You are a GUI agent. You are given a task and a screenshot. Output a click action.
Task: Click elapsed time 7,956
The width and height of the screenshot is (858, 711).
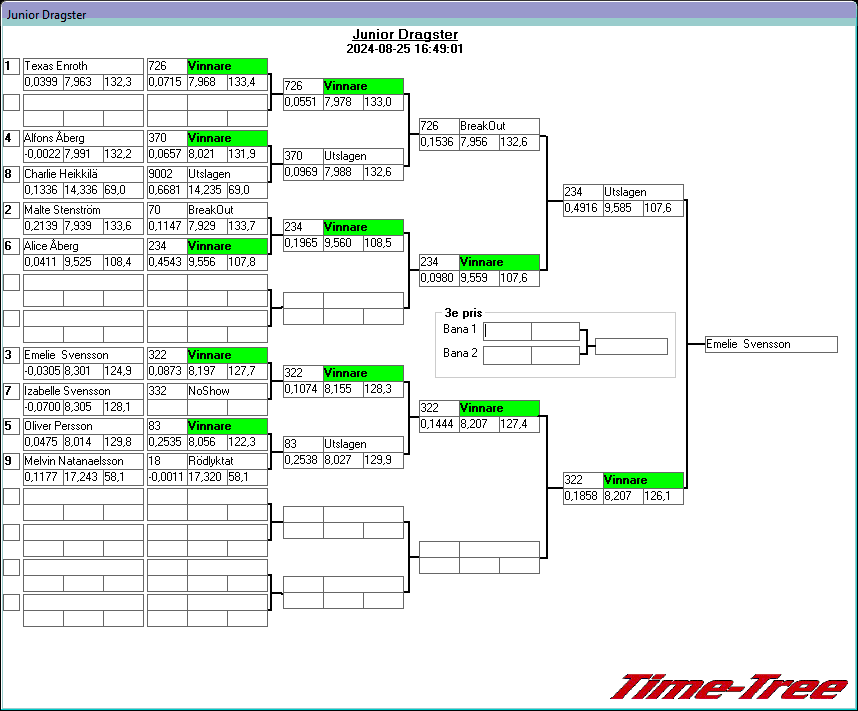479,142
